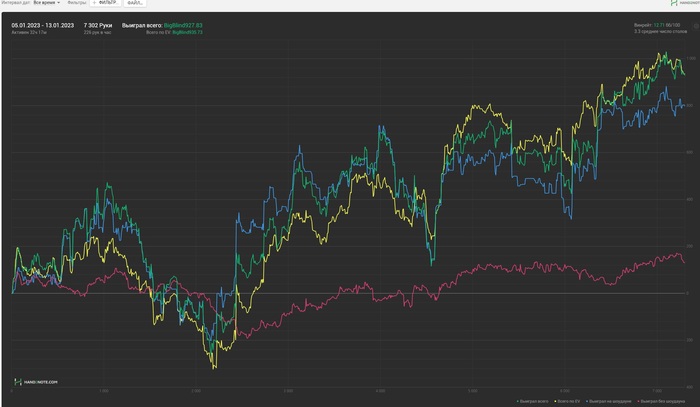Viewport: 700px width, 407px height.
Task: Click the Hand2Note.com watermark logo on chart
Action: pyautogui.click(x=36, y=382)
